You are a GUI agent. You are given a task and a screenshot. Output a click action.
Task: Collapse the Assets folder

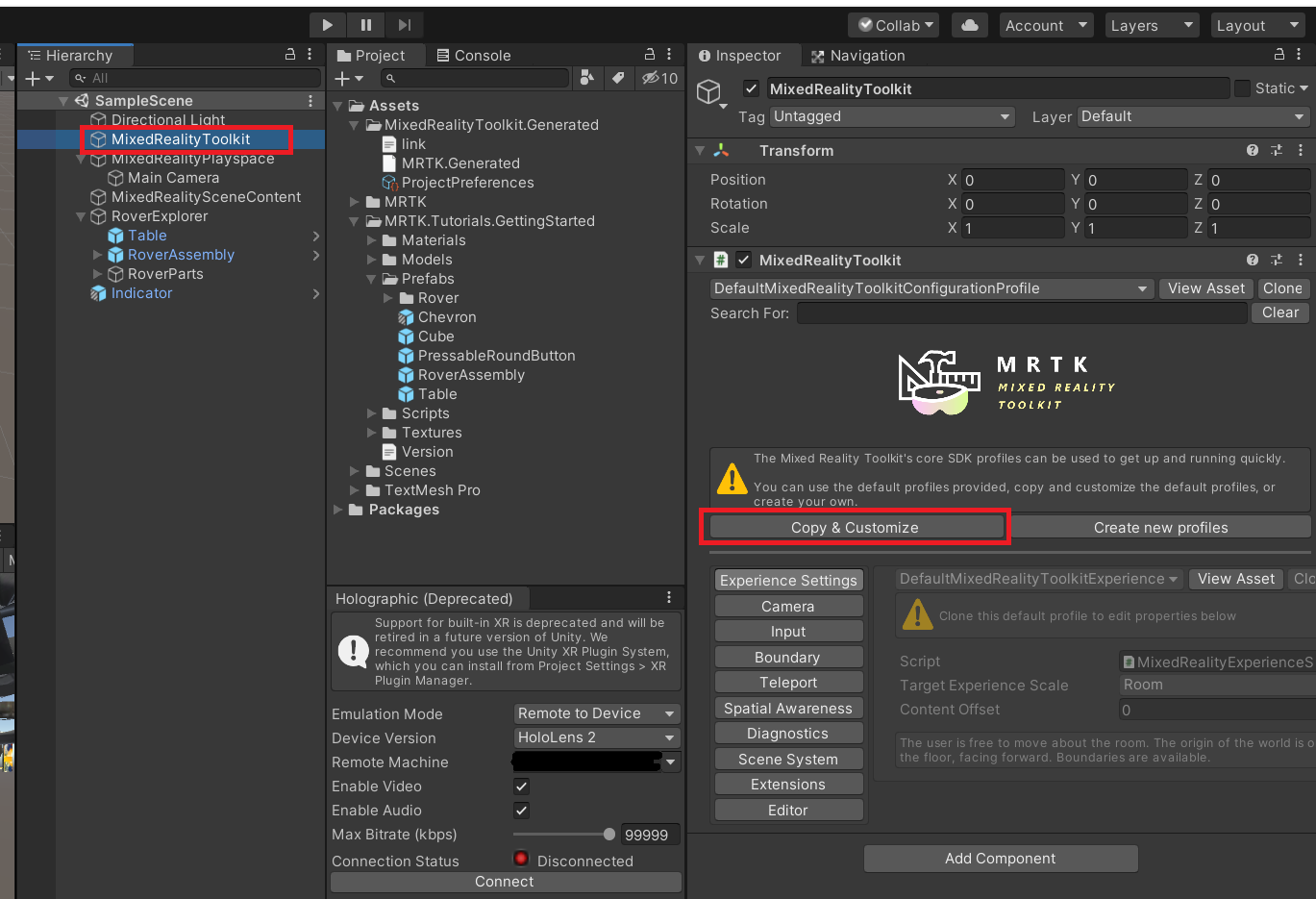click(x=337, y=106)
